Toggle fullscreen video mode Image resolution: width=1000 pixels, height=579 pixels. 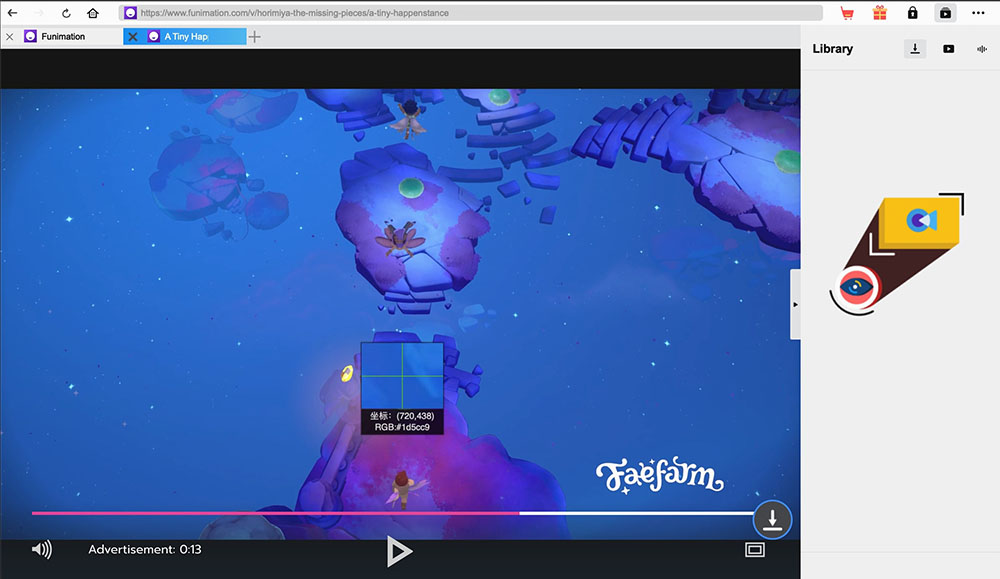(754, 549)
